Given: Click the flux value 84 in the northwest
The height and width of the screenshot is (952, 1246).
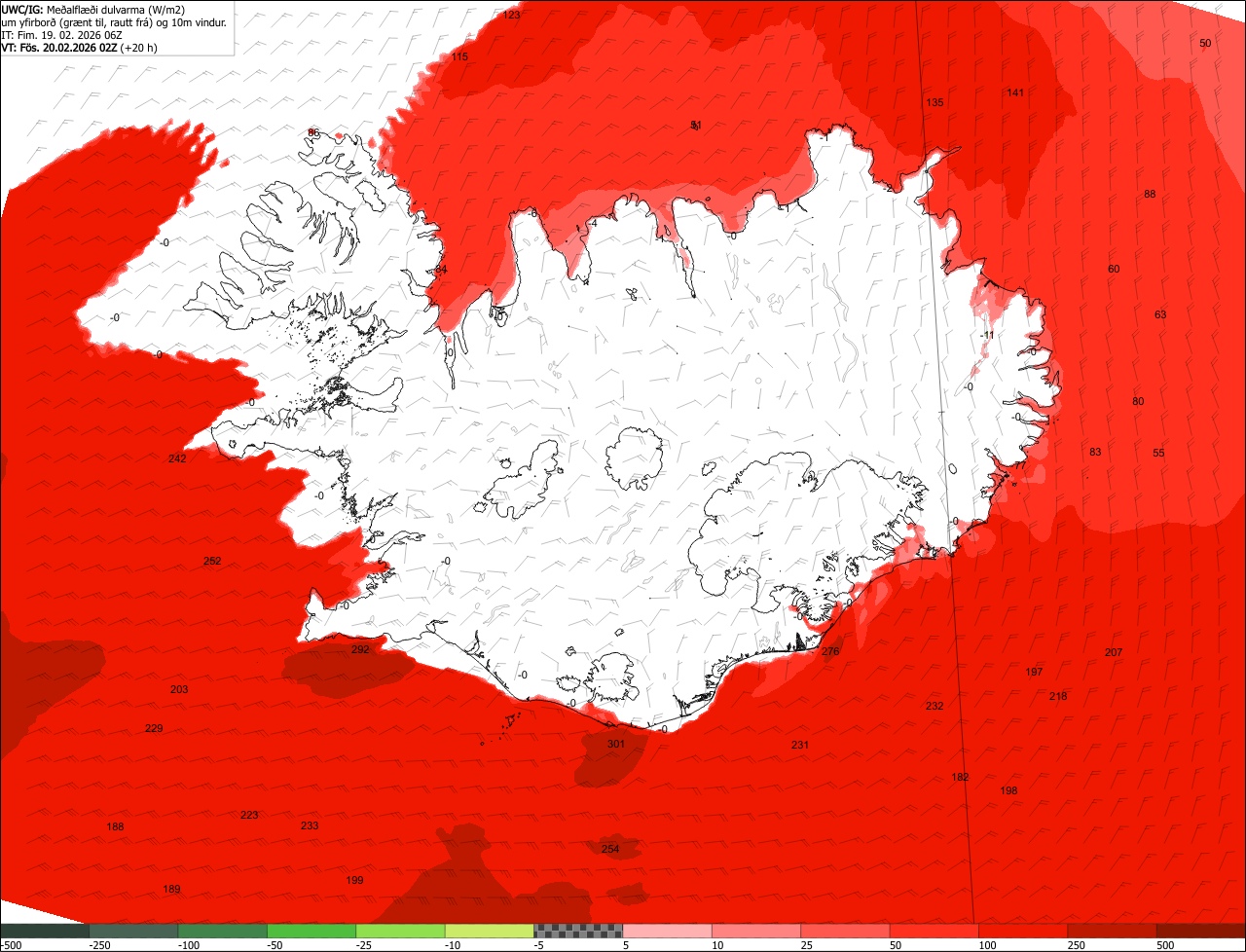Looking at the screenshot, I should pos(441,270).
